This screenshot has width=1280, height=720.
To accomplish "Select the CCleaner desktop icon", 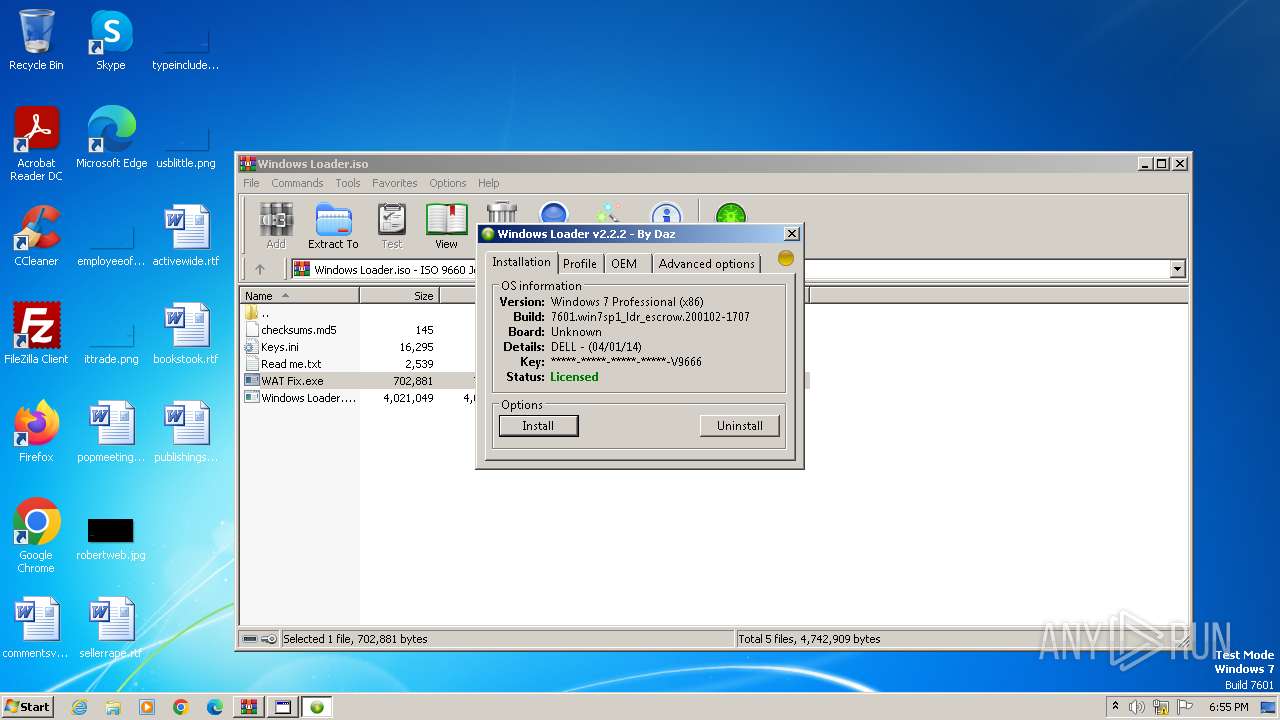I will point(36,236).
